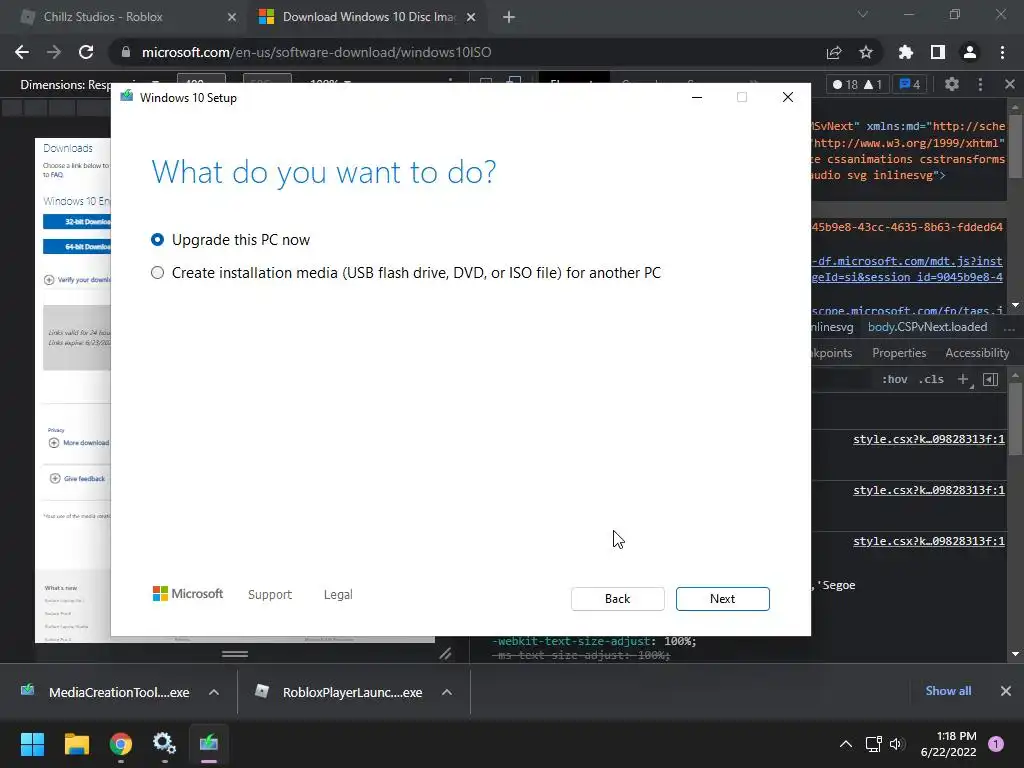This screenshot has width=1024, height=768.
Task: Select Upgrade this PC now option
Action: [x=230, y=240]
